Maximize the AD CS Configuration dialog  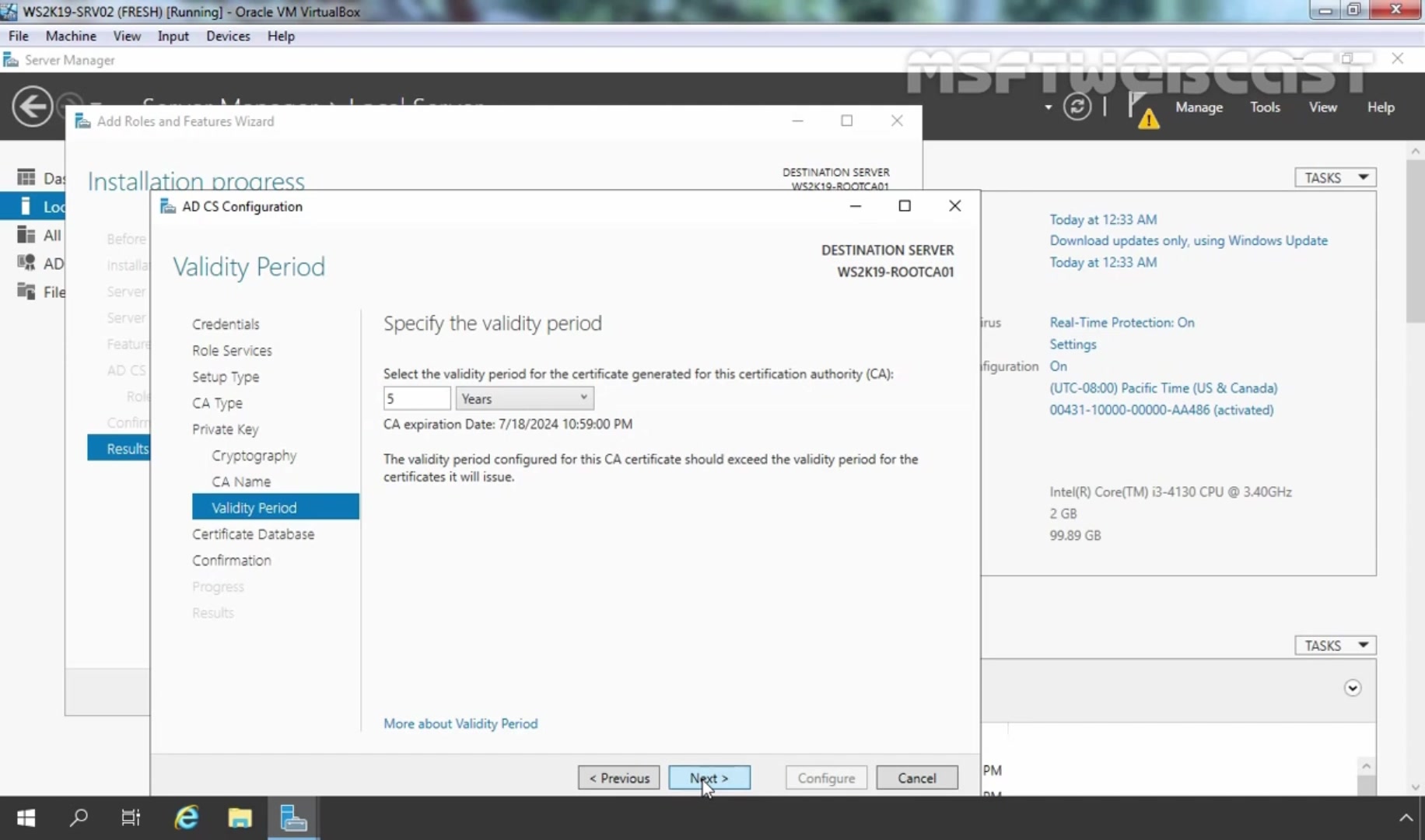905,205
